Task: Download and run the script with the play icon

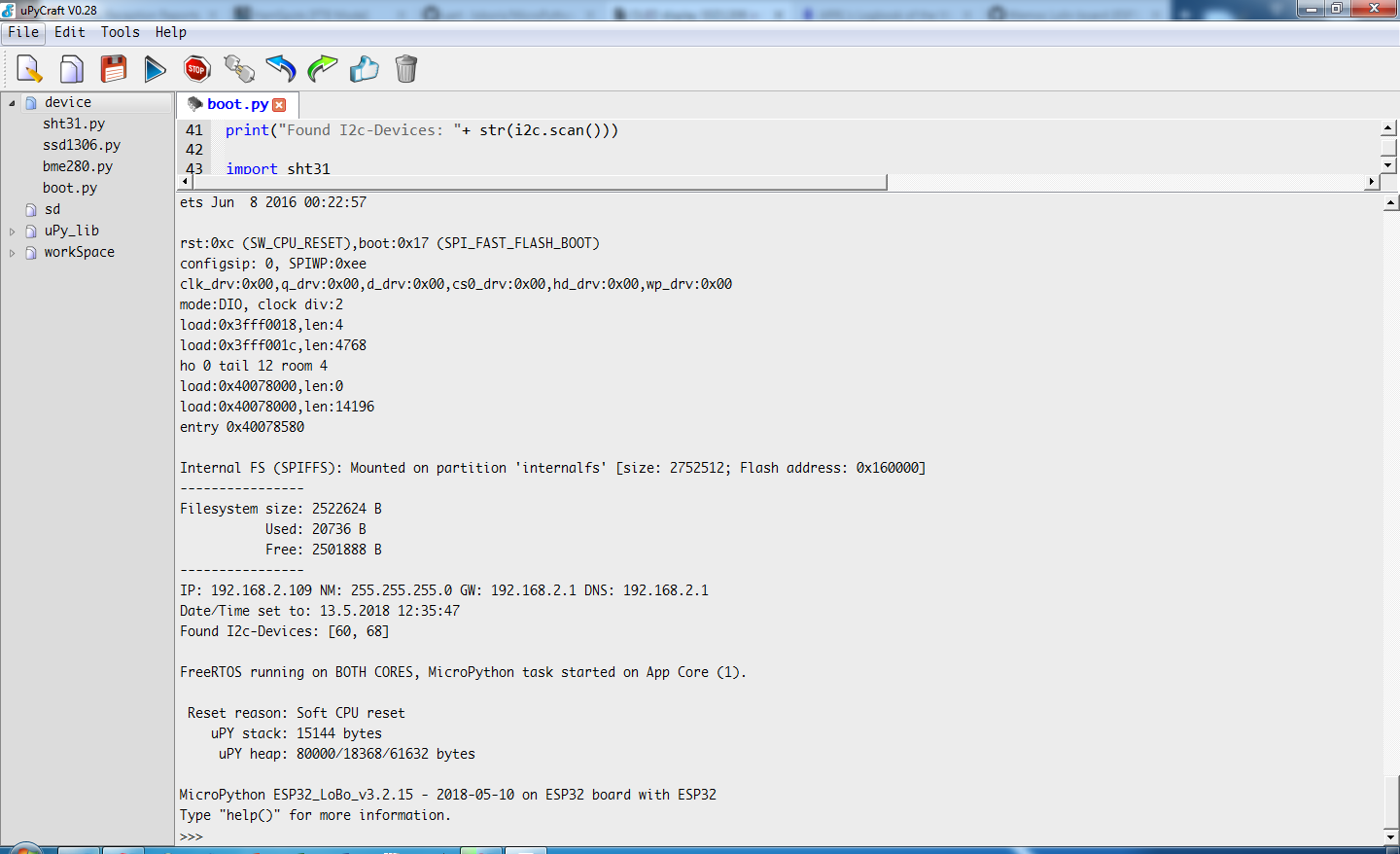Action: (x=155, y=68)
